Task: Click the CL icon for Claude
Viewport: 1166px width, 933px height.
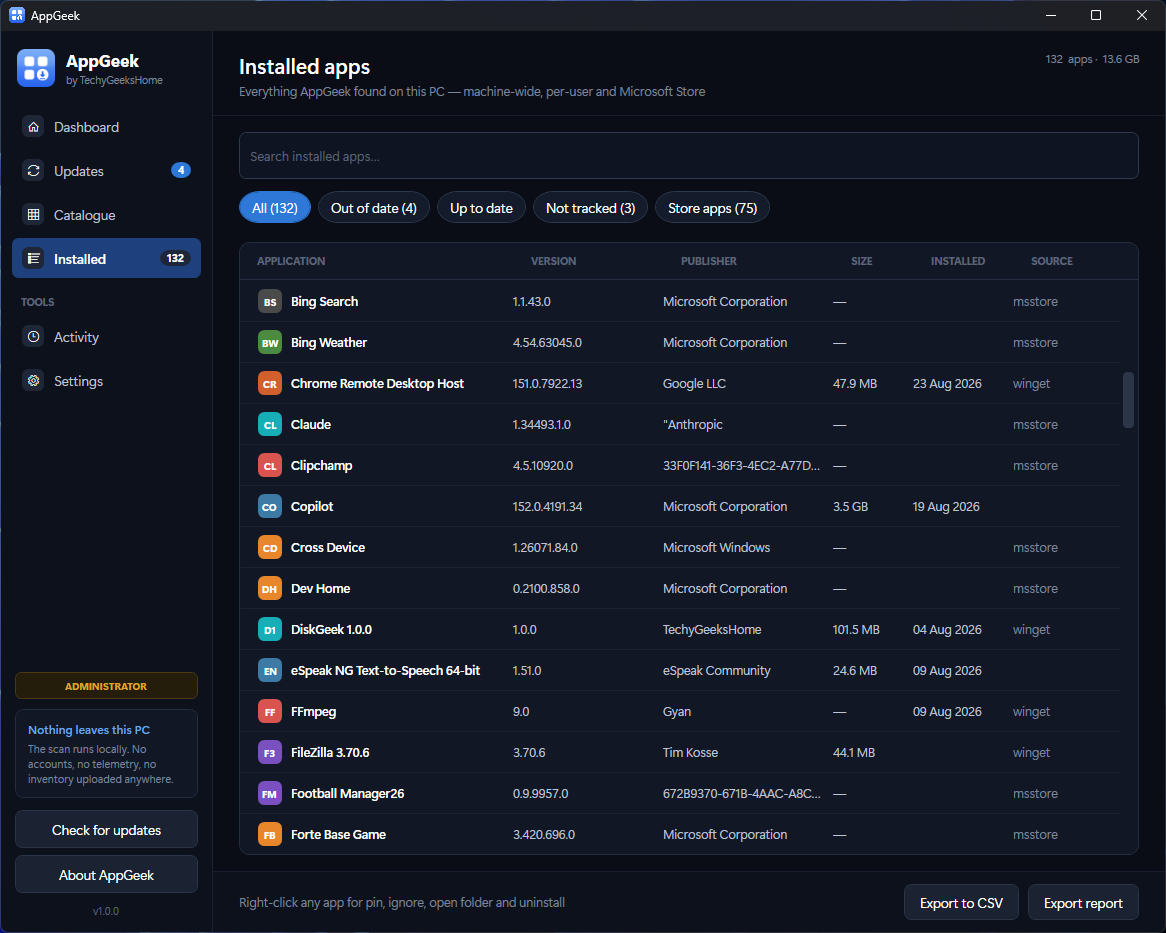Action: (269, 424)
